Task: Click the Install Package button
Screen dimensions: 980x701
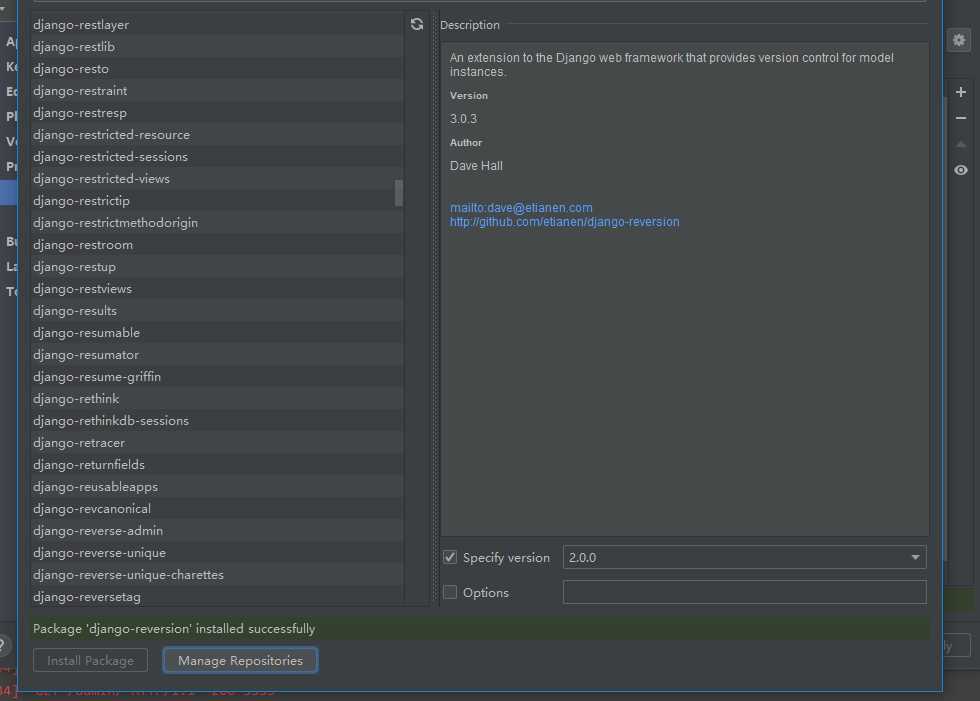Action: point(91,660)
